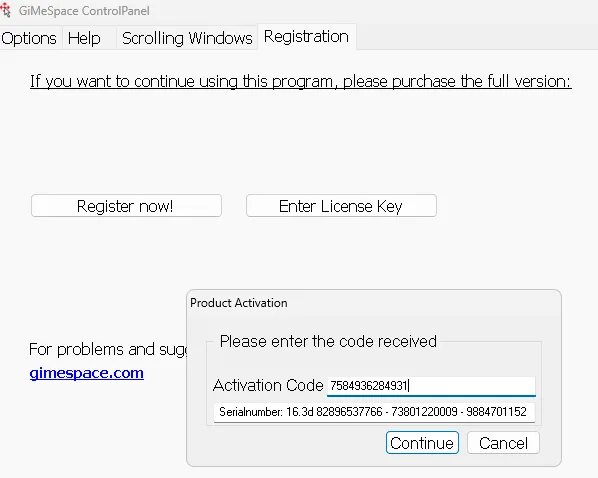Focus the Activation Code input field
The width and height of the screenshot is (598, 478).
pyautogui.click(x=431, y=386)
